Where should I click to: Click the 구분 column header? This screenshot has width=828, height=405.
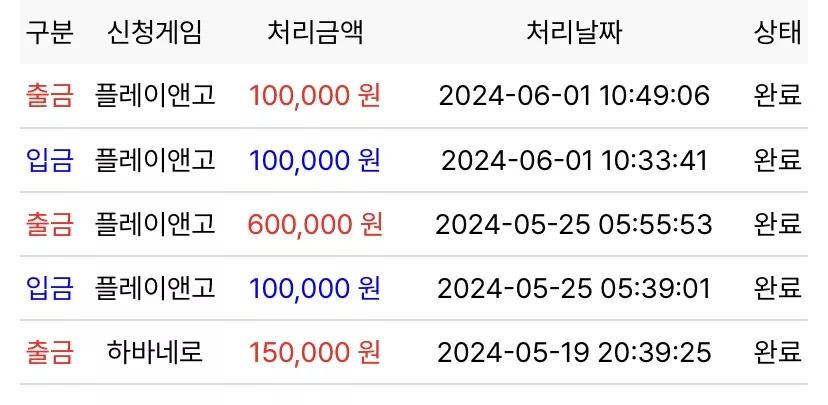[x=49, y=33]
